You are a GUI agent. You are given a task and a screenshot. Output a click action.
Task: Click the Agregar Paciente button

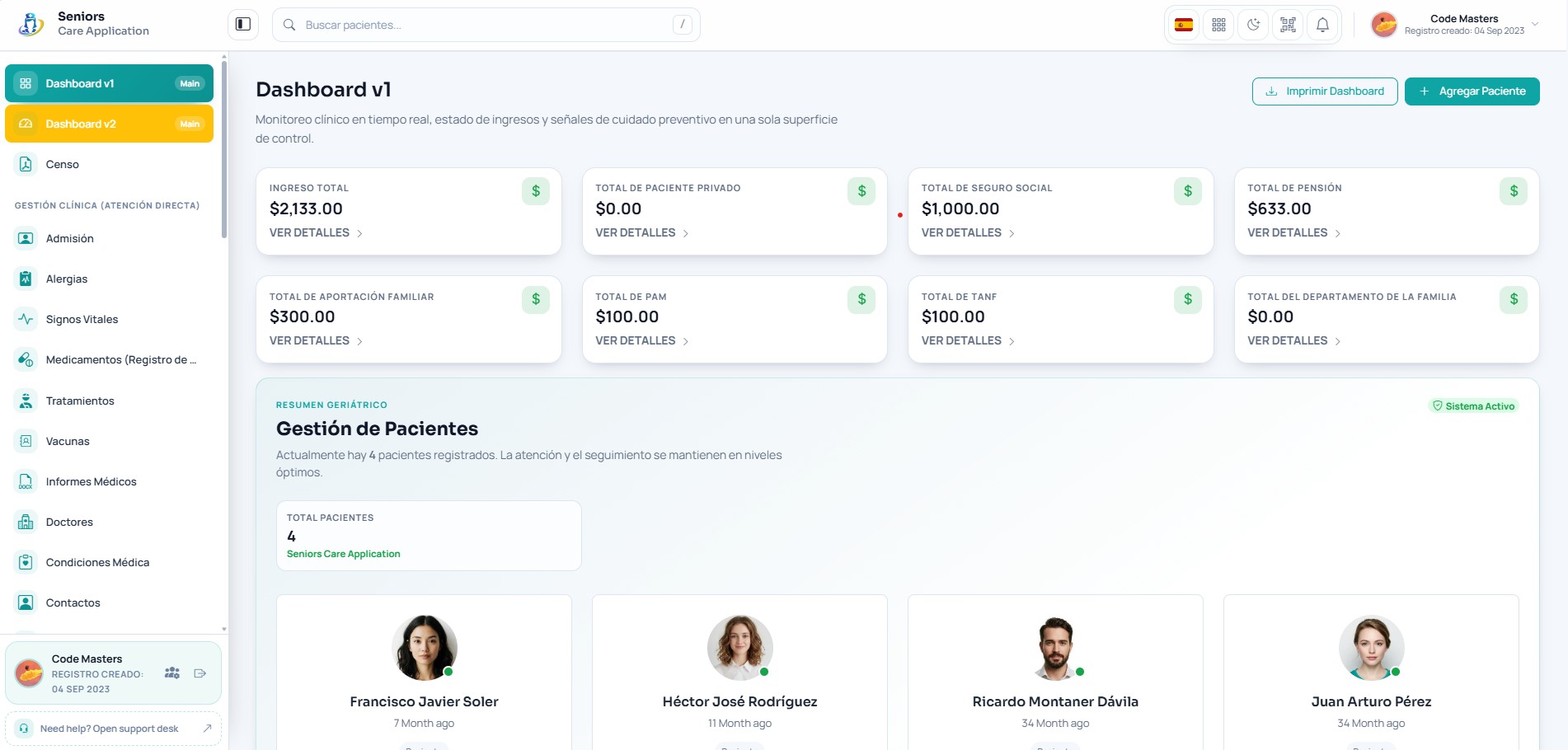1472,91
